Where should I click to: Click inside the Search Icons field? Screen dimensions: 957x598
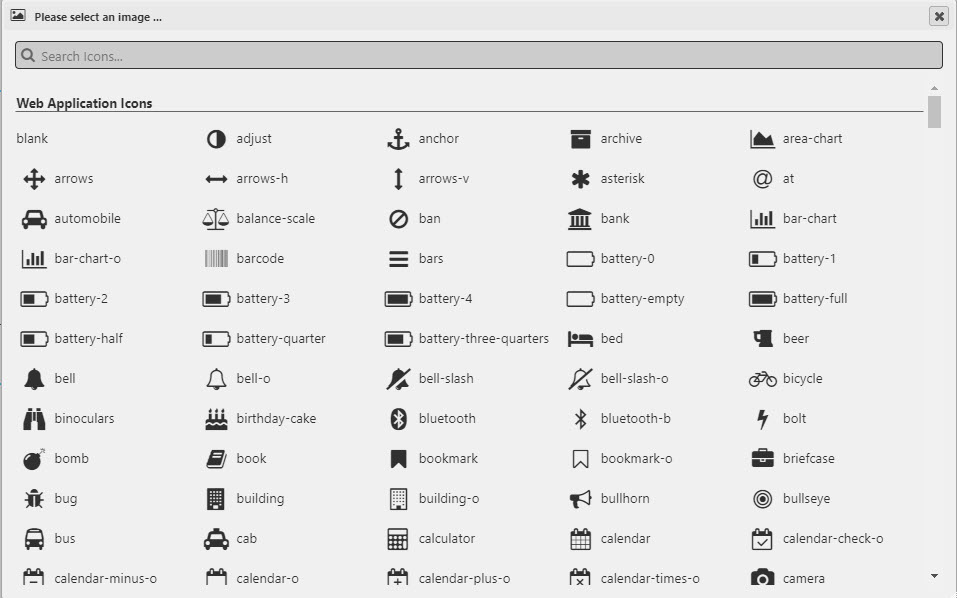point(478,55)
